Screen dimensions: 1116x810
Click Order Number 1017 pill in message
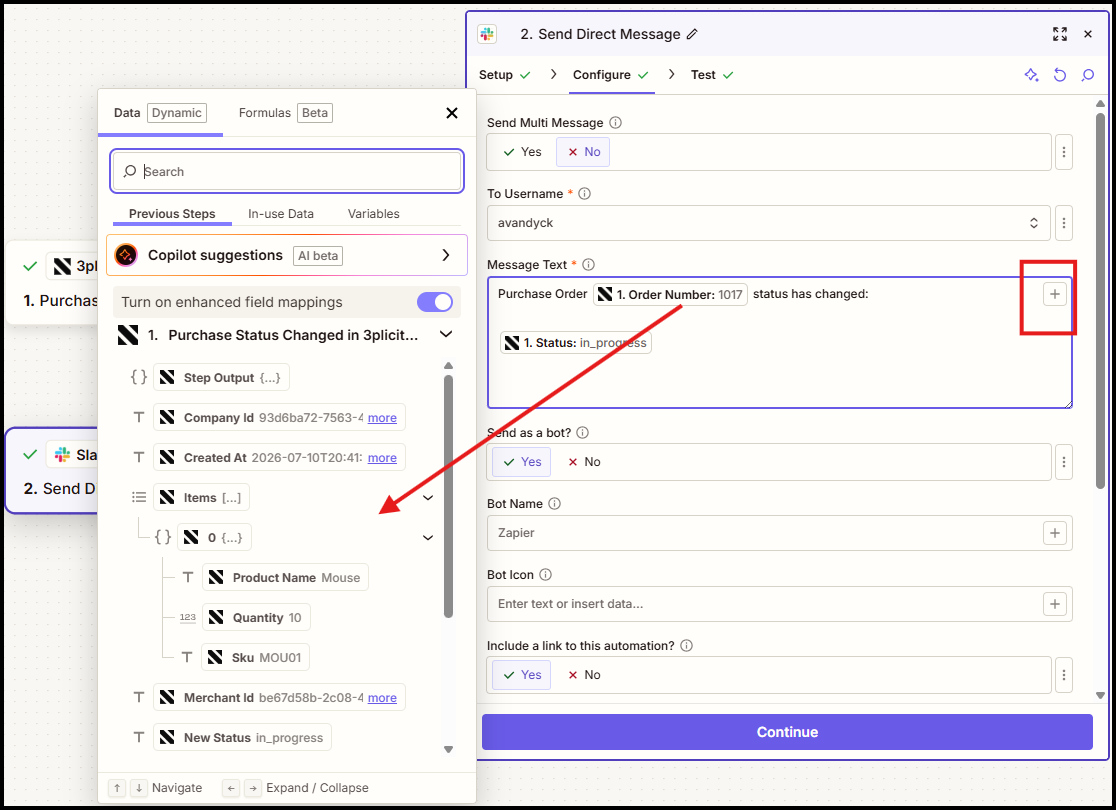tap(670, 294)
